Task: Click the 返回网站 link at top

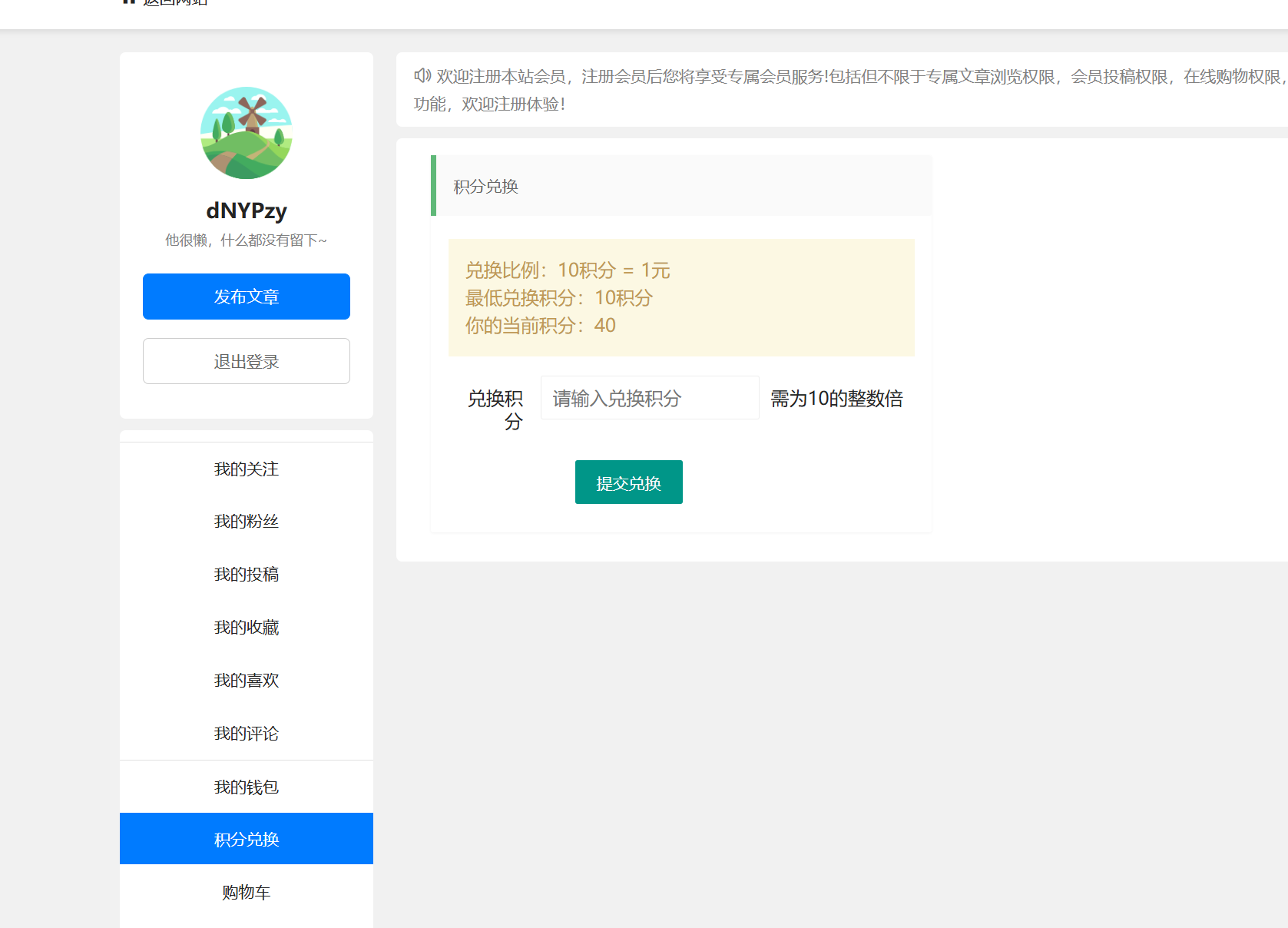Action: tap(174, 3)
